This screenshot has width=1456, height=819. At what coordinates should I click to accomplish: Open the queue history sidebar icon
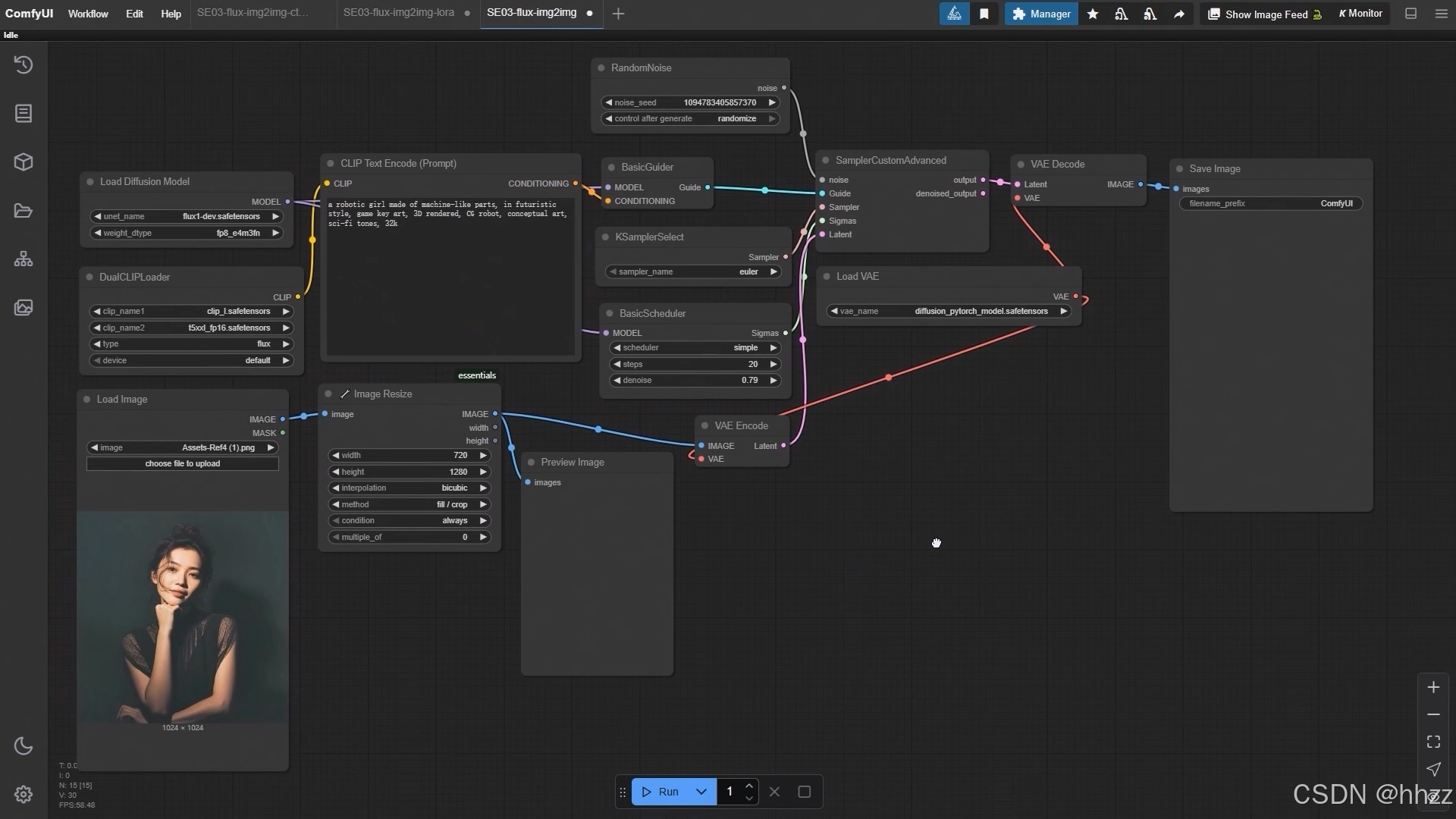point(24,65)
